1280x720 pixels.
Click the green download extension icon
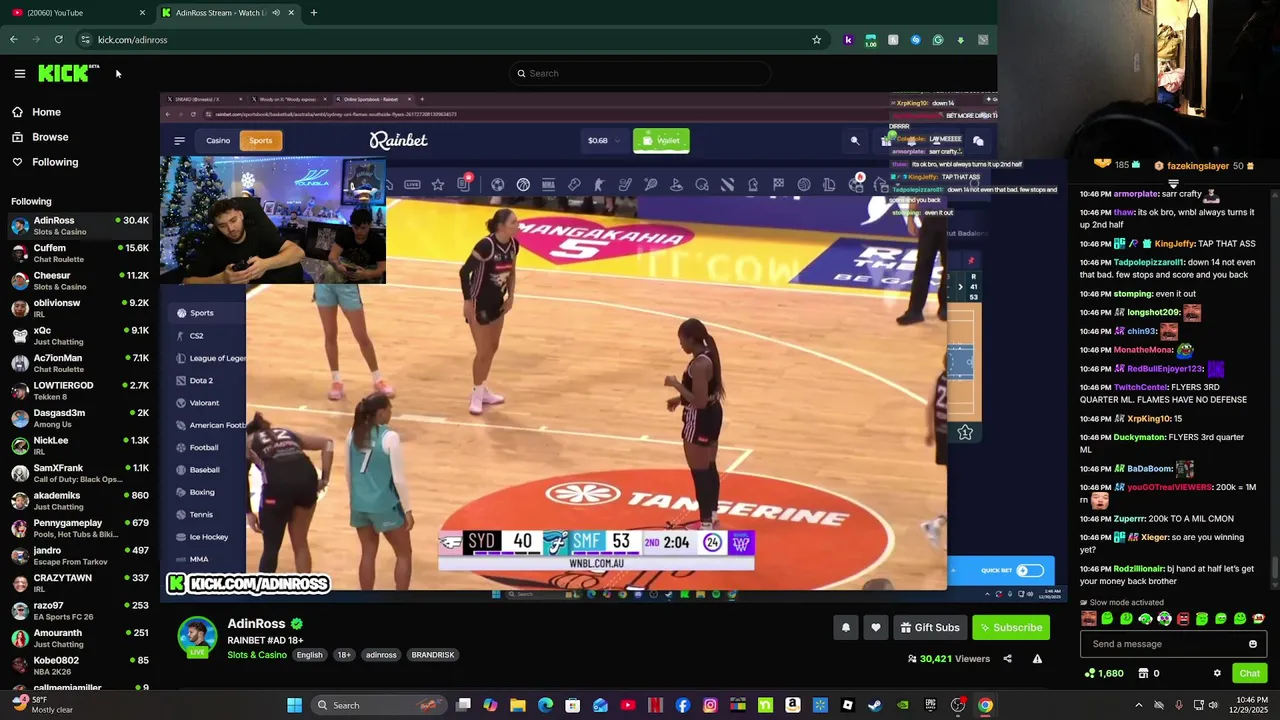pos(960,40)
